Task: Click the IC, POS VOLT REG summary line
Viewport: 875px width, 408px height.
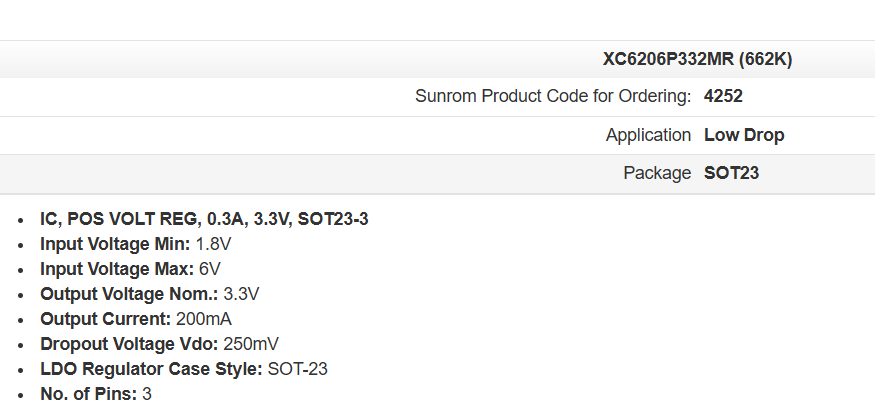Action: [204, 219]
